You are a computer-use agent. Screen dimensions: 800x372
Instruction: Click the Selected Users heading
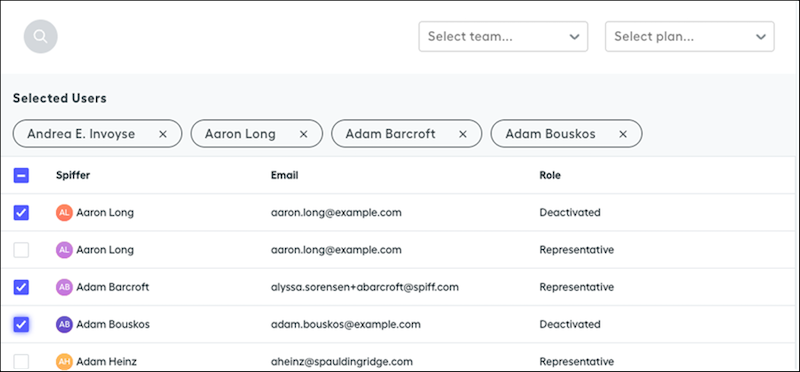pos(60,98)
